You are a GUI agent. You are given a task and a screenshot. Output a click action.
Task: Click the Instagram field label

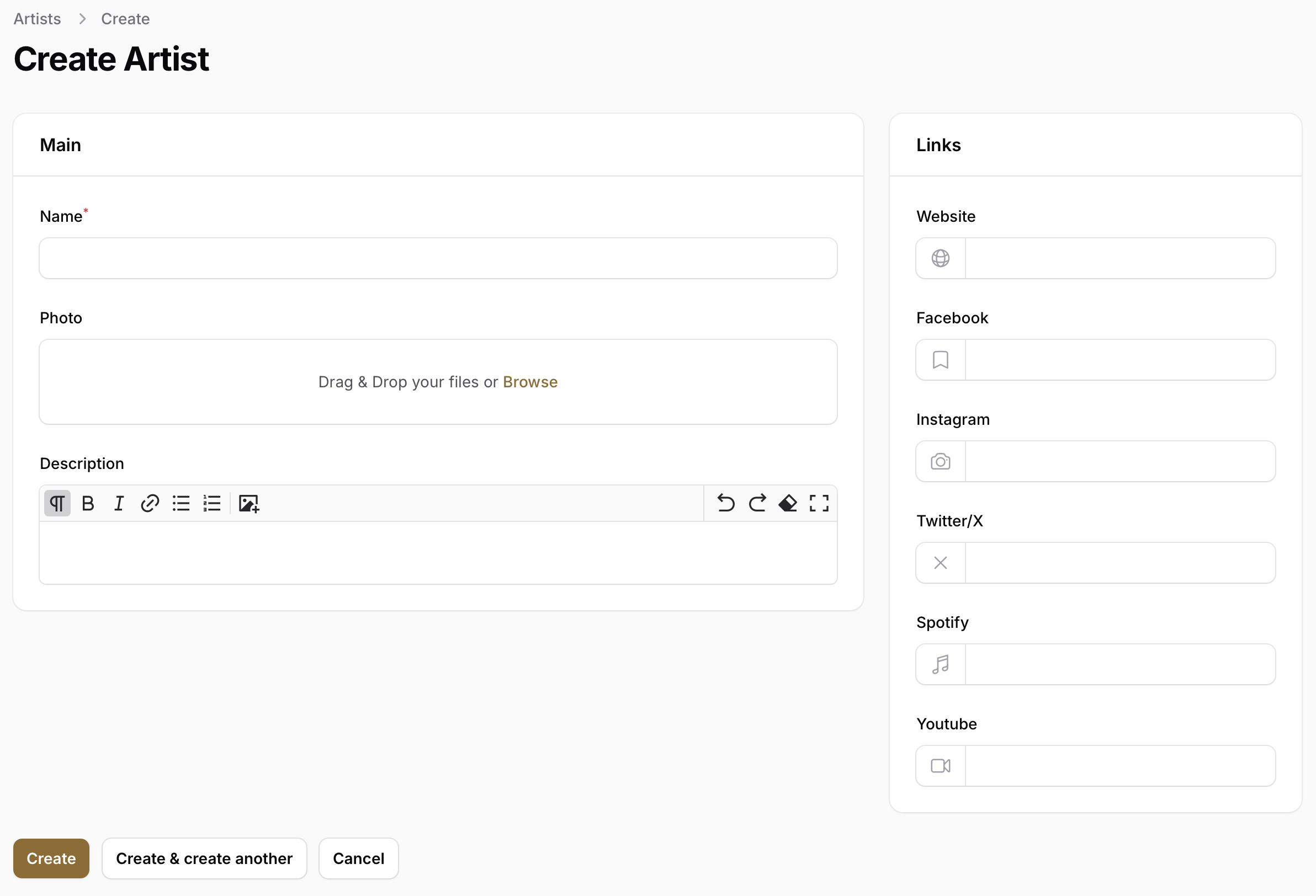point(952,419)
